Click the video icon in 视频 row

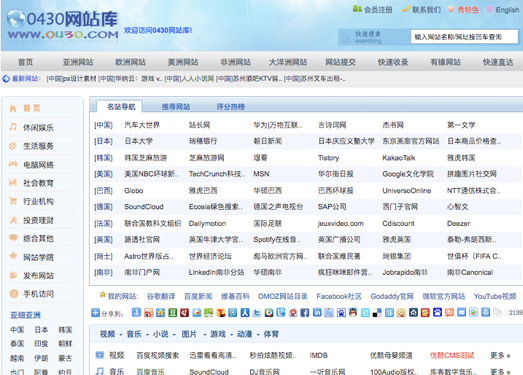[99, 355]
